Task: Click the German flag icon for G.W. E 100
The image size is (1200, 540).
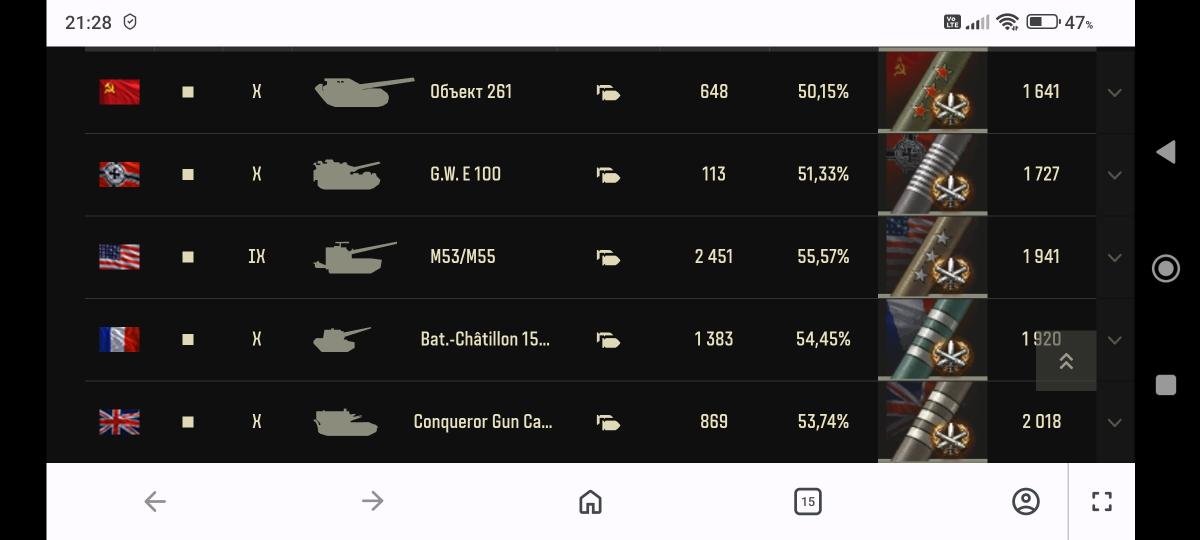Action: (119, 174)
